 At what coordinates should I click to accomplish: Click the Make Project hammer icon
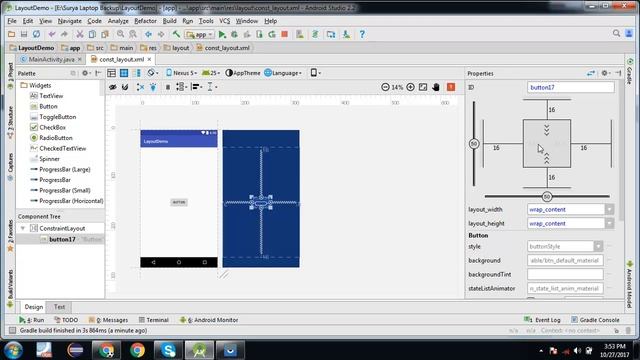click(176, 34)
